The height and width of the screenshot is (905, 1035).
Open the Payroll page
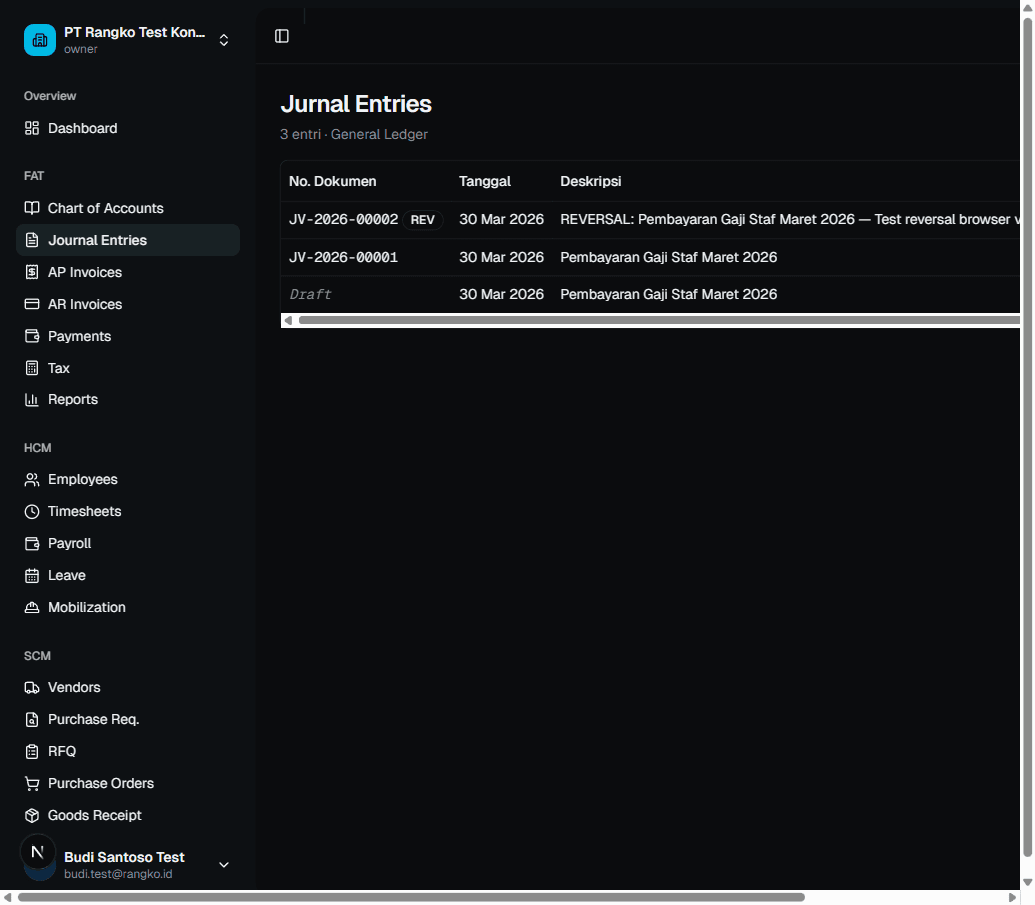click(127, 543)
